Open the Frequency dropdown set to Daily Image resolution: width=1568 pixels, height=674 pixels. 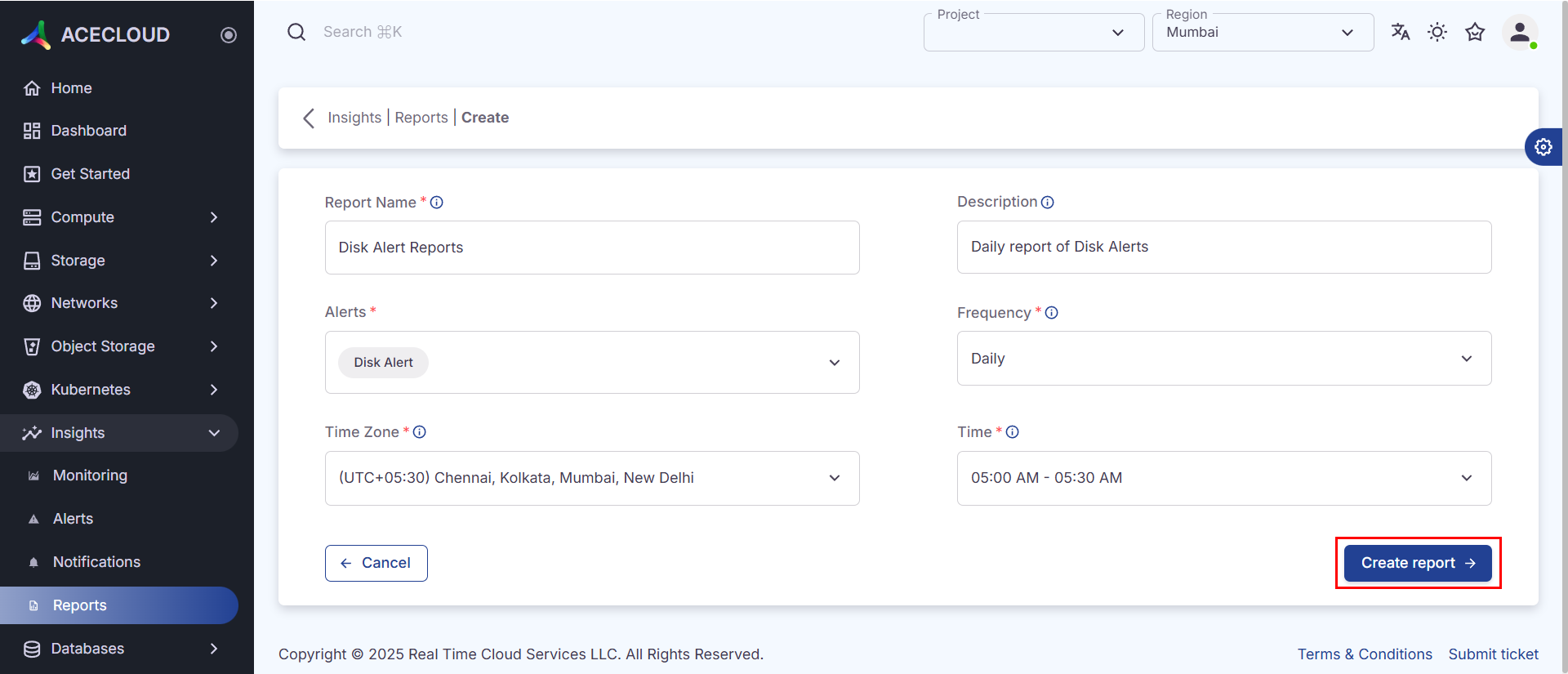point(1223,359)
